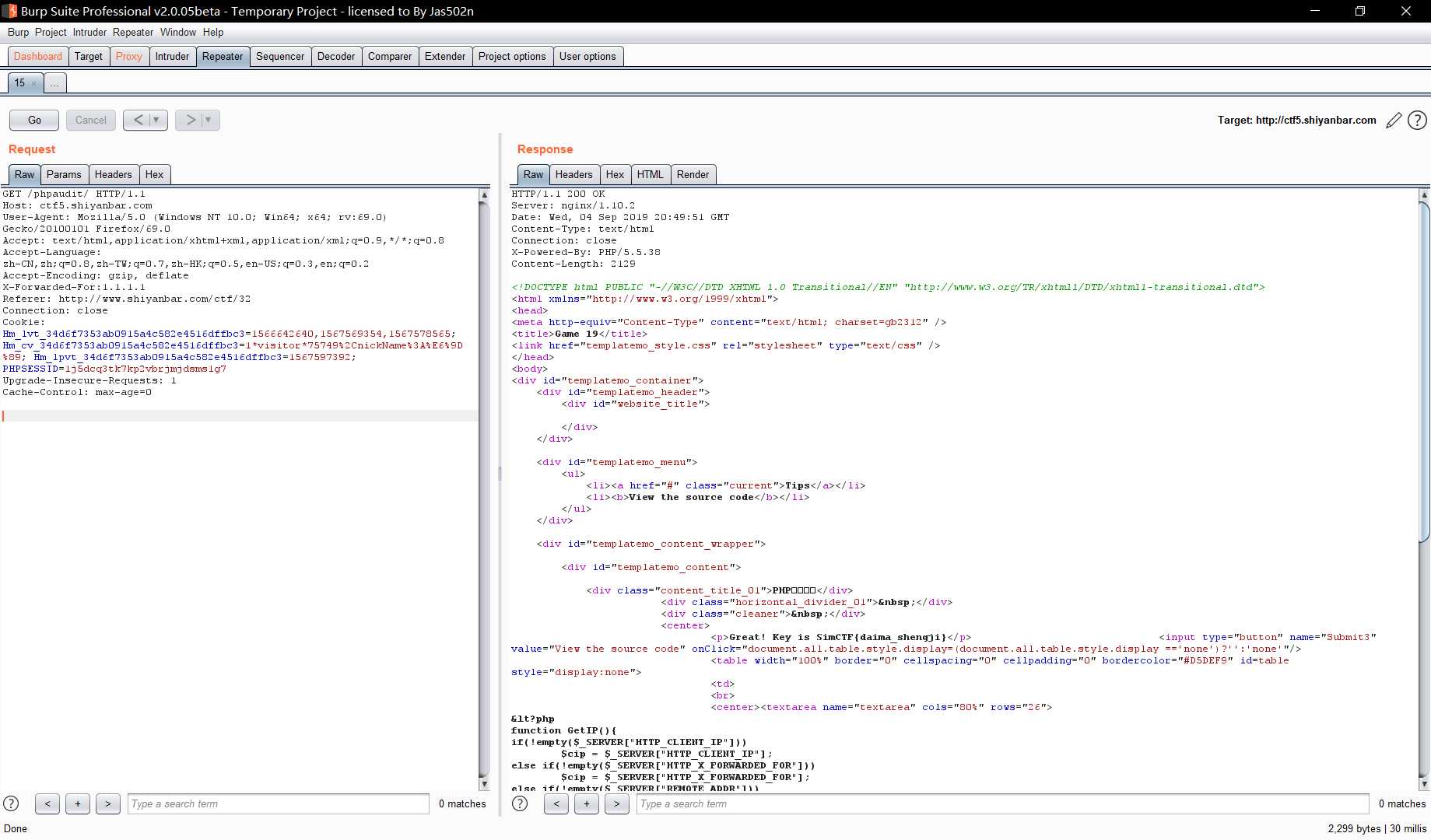
Task: Click the request pane scroll down arrow
Action: (x=484, y=784)
